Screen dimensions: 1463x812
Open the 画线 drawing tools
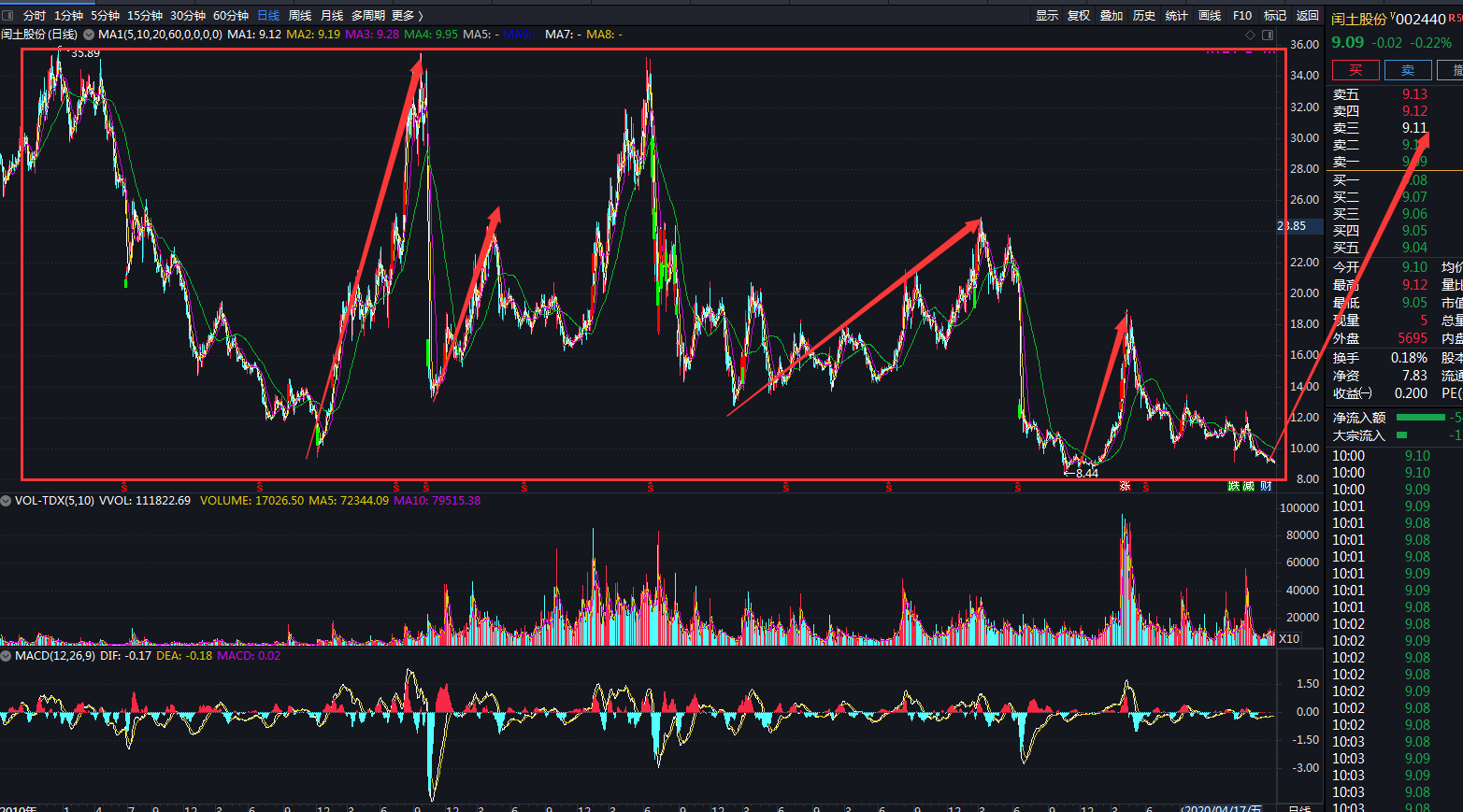click(1210, 15)
